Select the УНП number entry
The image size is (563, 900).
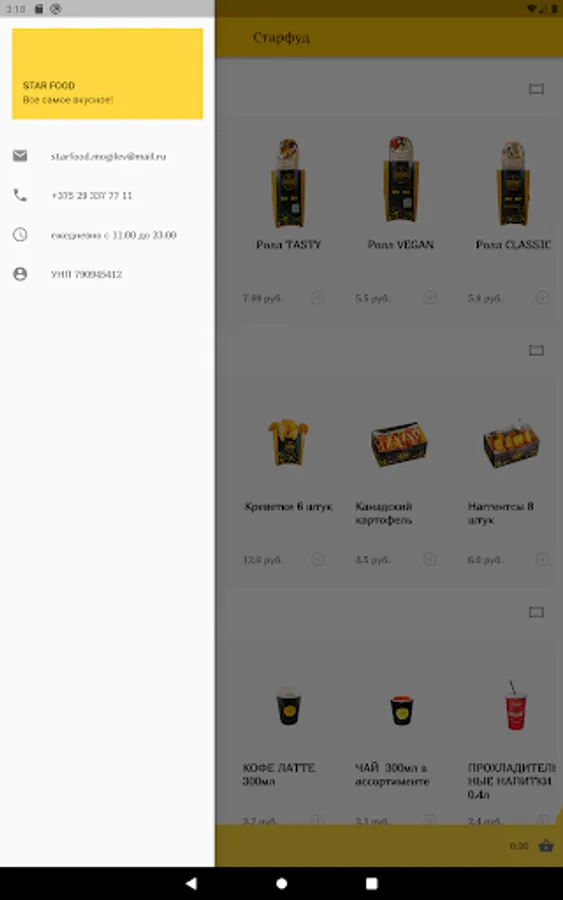coord(87,274)
